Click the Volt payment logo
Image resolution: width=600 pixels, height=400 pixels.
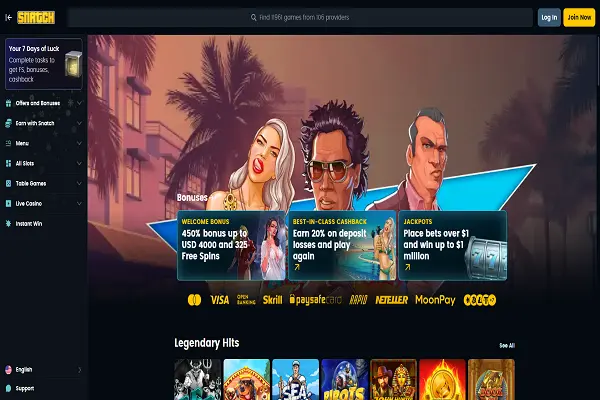tap(480, 300)
